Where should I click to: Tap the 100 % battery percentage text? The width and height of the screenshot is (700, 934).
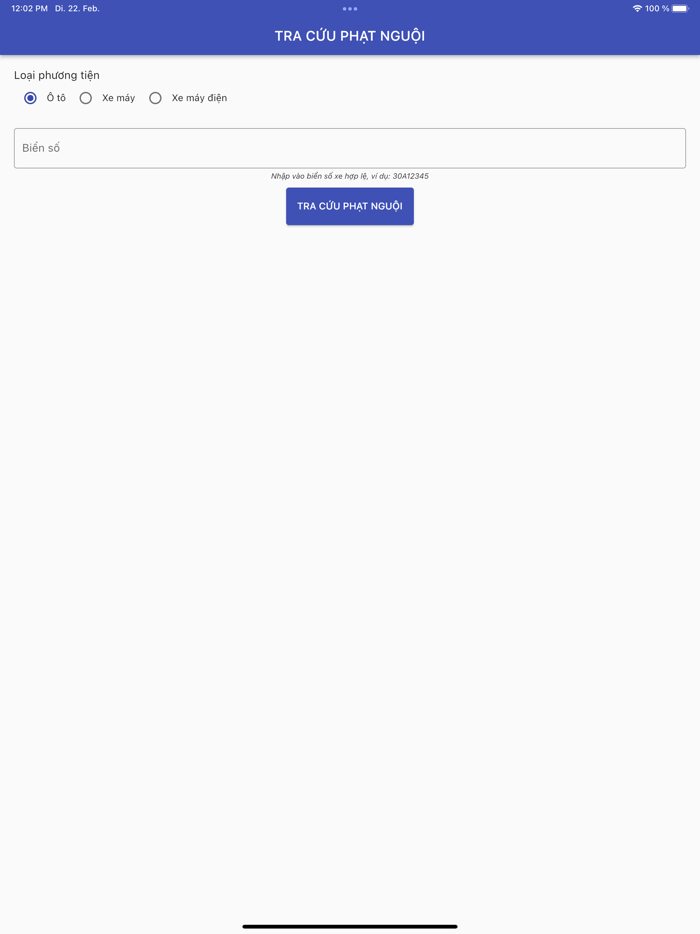657,8
